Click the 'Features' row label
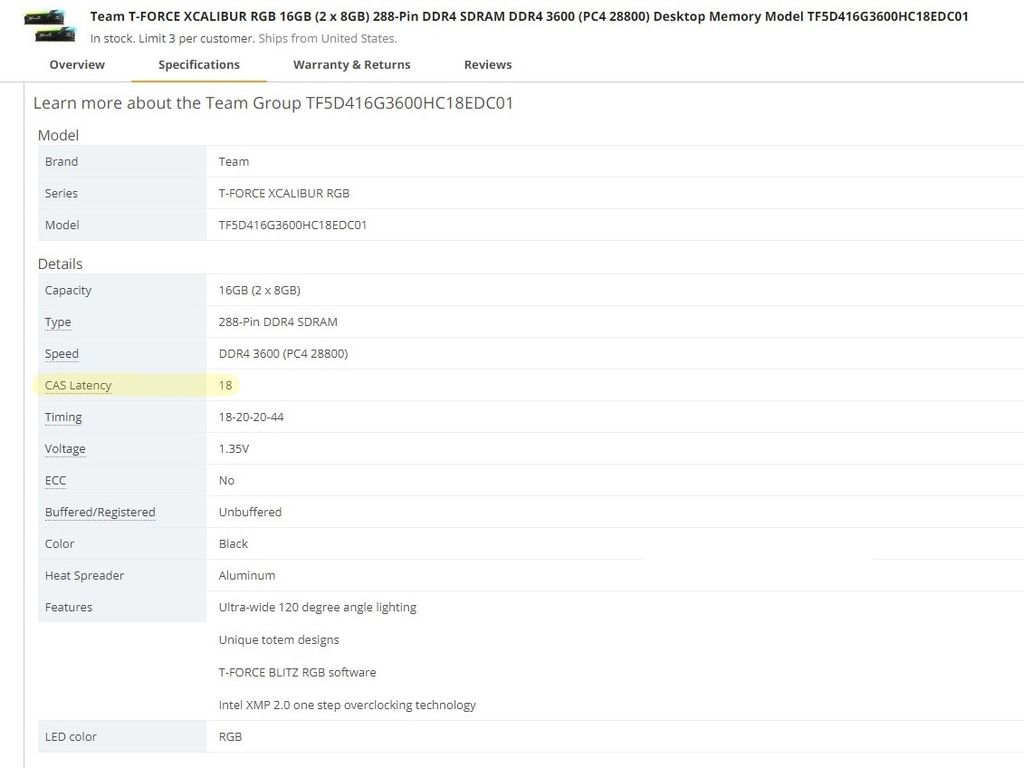The width and height of the screenshot is (1024, 768). [x=69, y=607]
